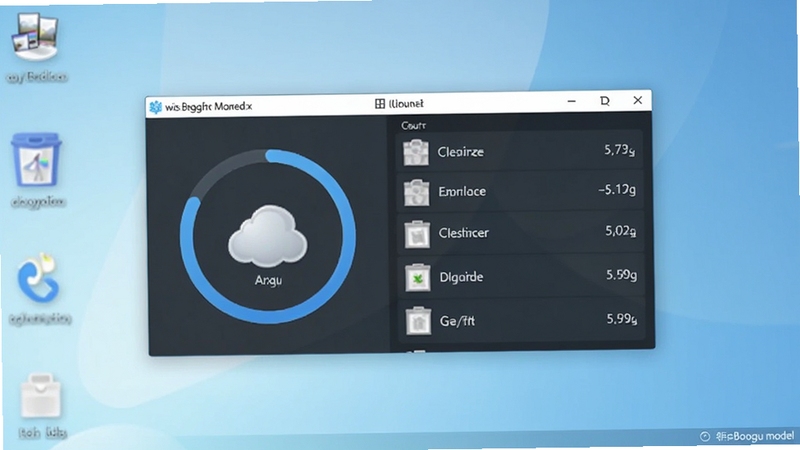Open the blue swirl browser desktop icon
This screenshot has width=800, height=450.
pos(38,279)
